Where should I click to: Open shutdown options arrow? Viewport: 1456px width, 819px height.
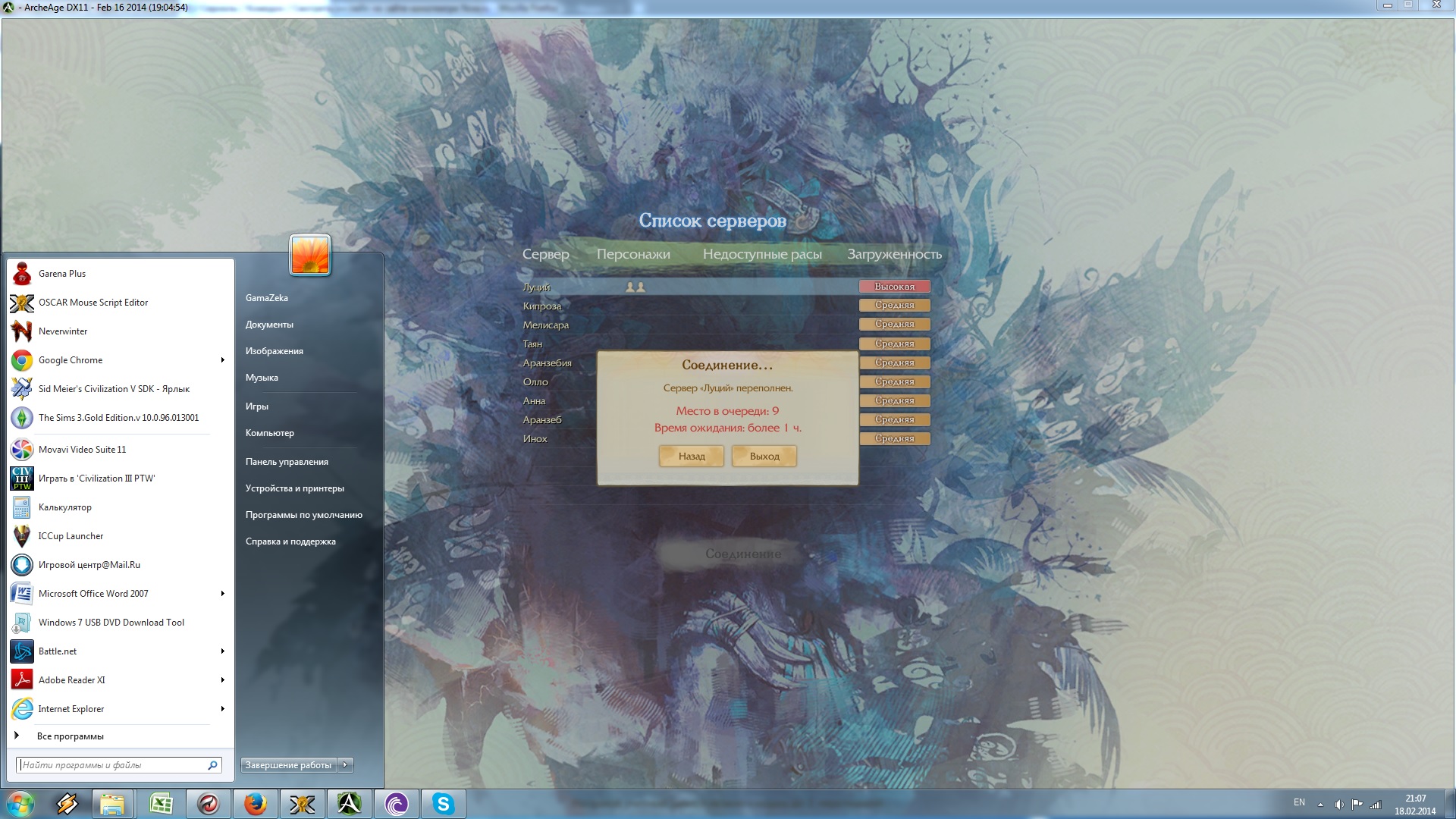[346, 765]
